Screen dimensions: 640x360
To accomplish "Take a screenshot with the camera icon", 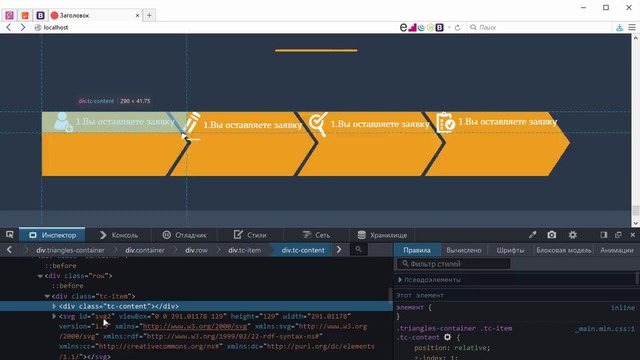I will [551, 235].
